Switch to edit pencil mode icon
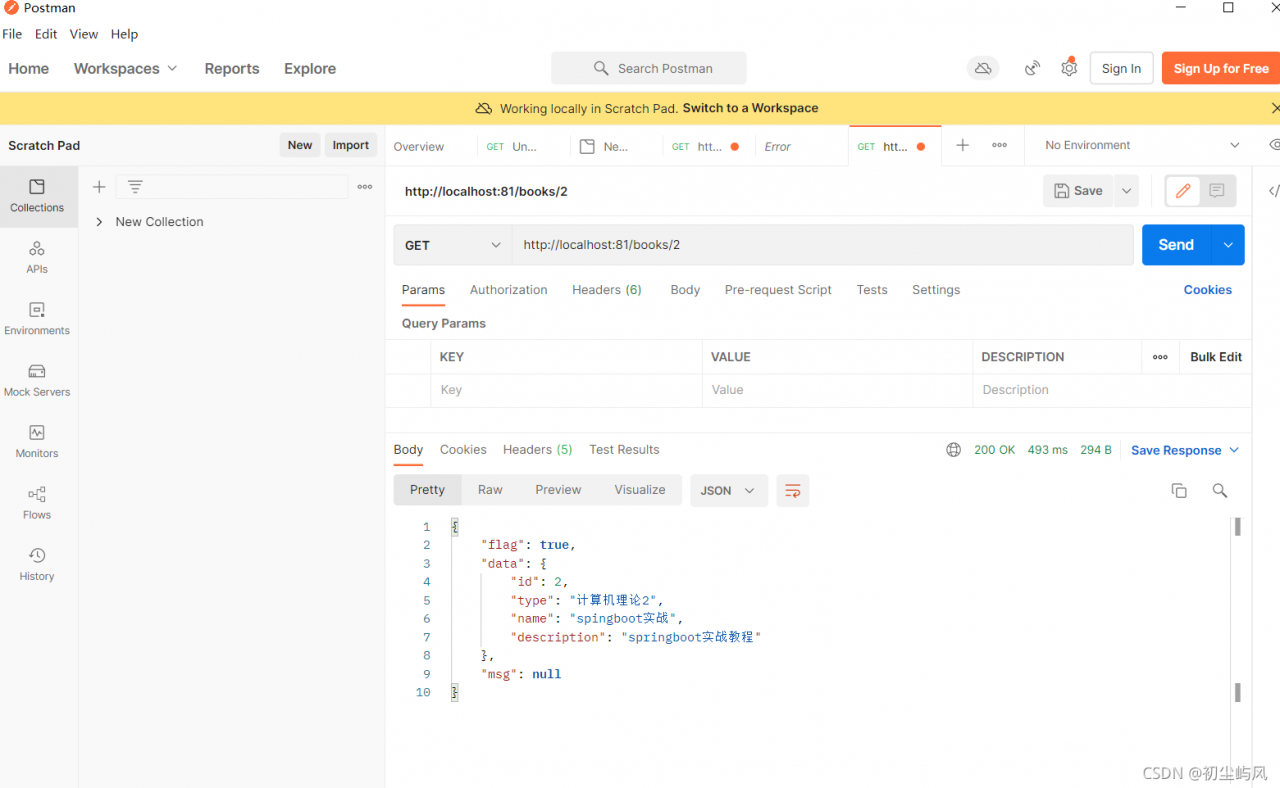The height and width of the screenshot is (788, 1280). [1183, 190]
